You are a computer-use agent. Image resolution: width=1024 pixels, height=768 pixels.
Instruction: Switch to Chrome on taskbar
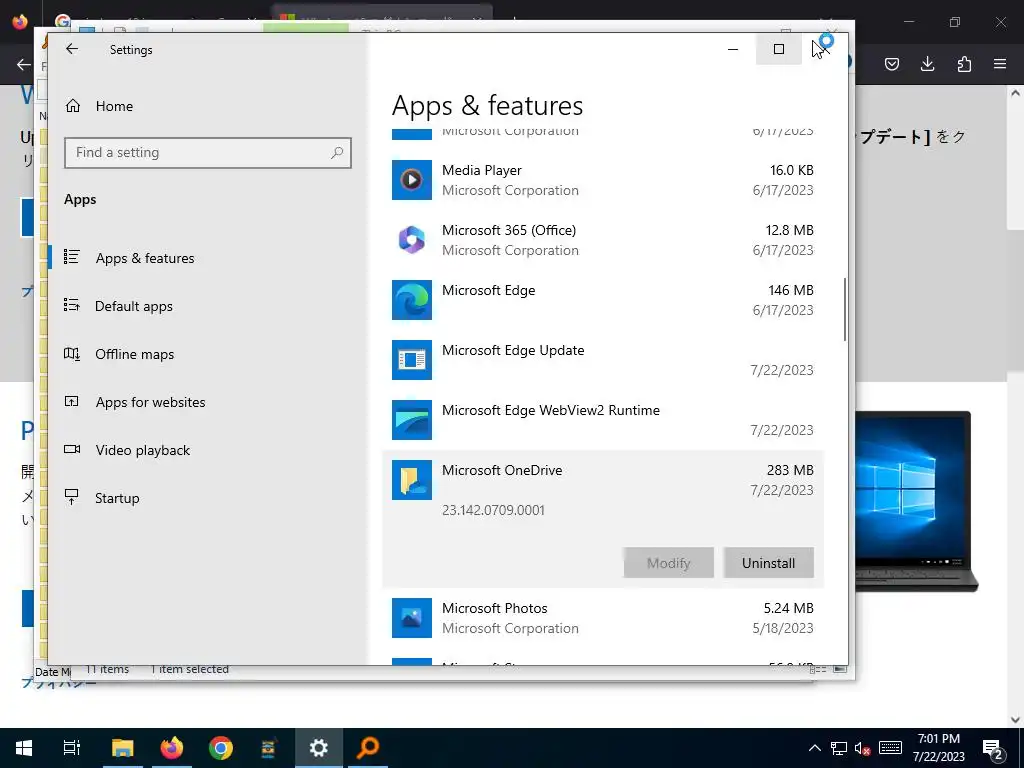pos(221,748)
